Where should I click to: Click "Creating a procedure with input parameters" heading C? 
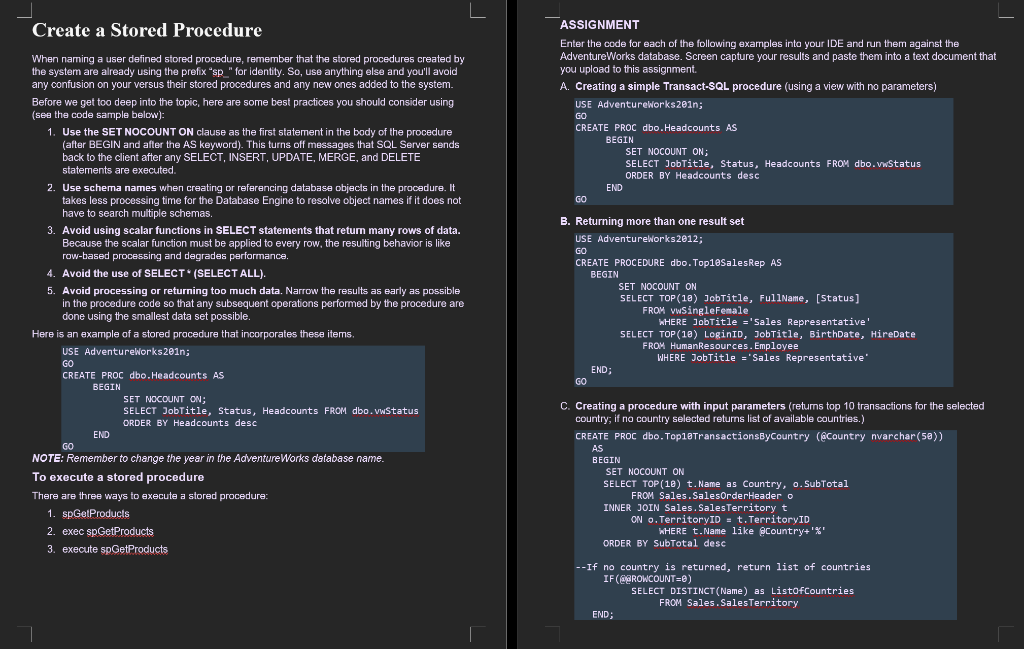pos(680,406)
